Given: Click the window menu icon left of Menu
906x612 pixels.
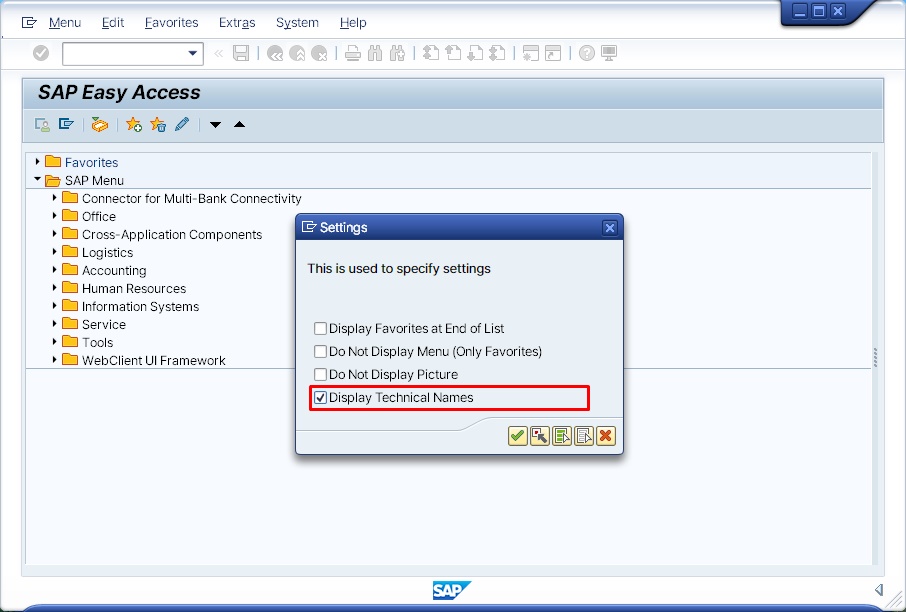Looking at the screenshot, I should pos(29,23).
